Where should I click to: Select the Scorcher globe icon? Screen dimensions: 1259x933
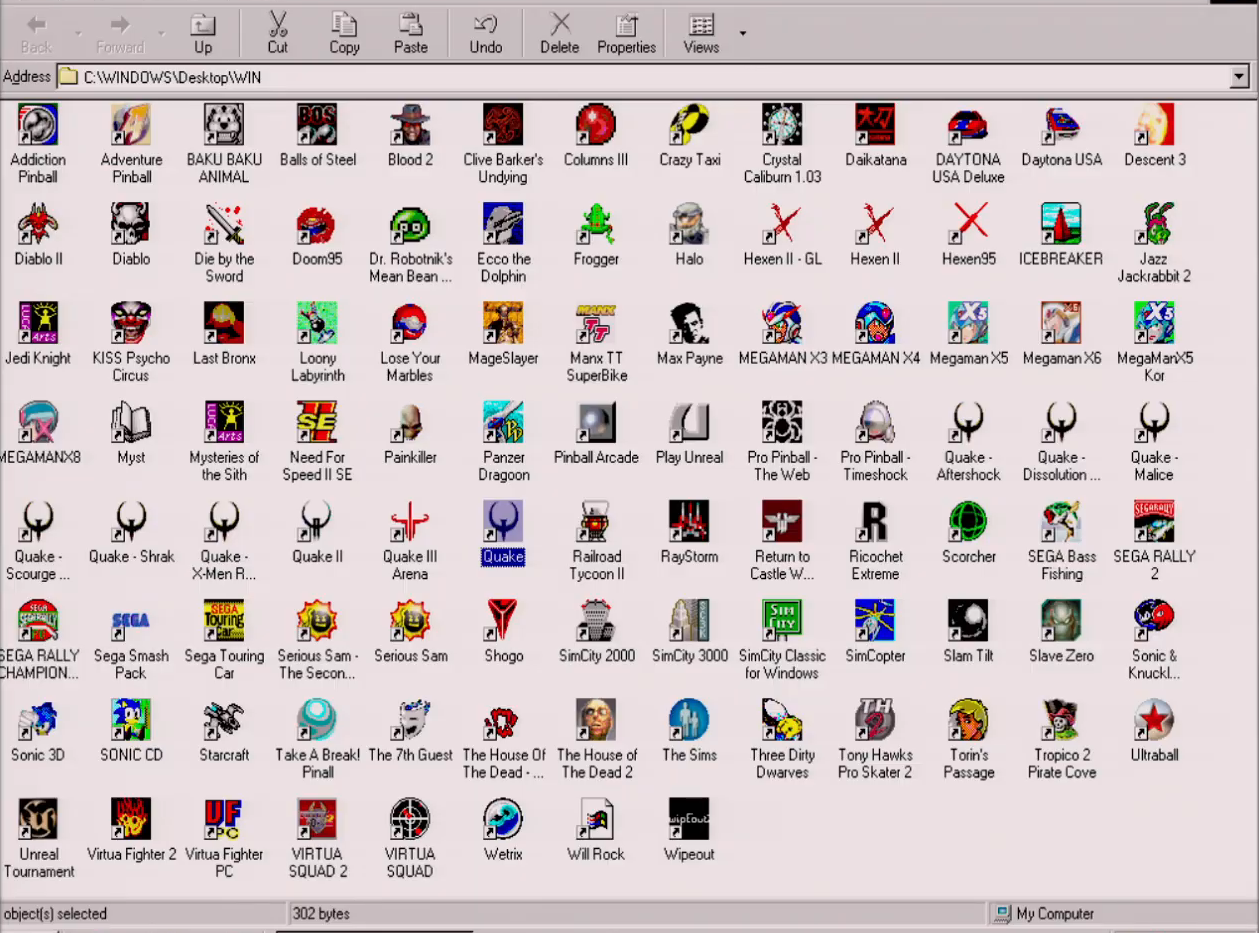pyautogui.click(x=968, y=521)
